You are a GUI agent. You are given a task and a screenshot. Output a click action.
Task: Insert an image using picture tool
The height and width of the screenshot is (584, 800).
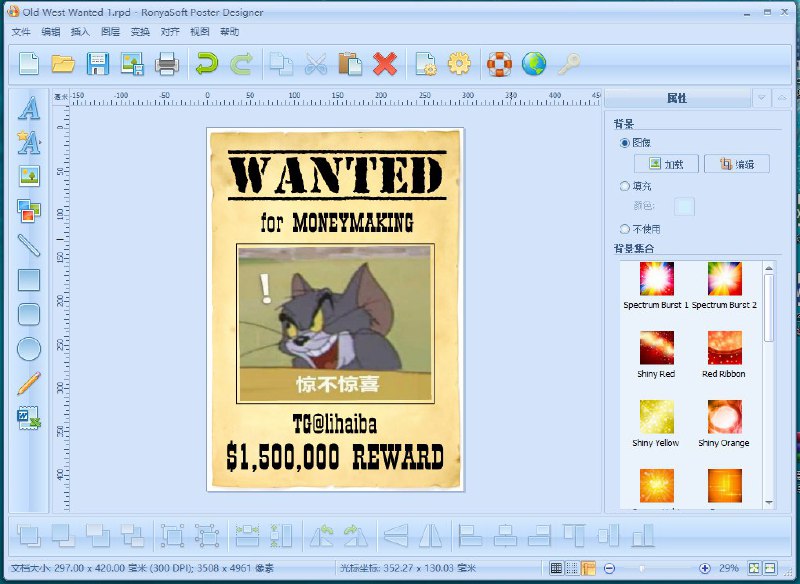29,176
